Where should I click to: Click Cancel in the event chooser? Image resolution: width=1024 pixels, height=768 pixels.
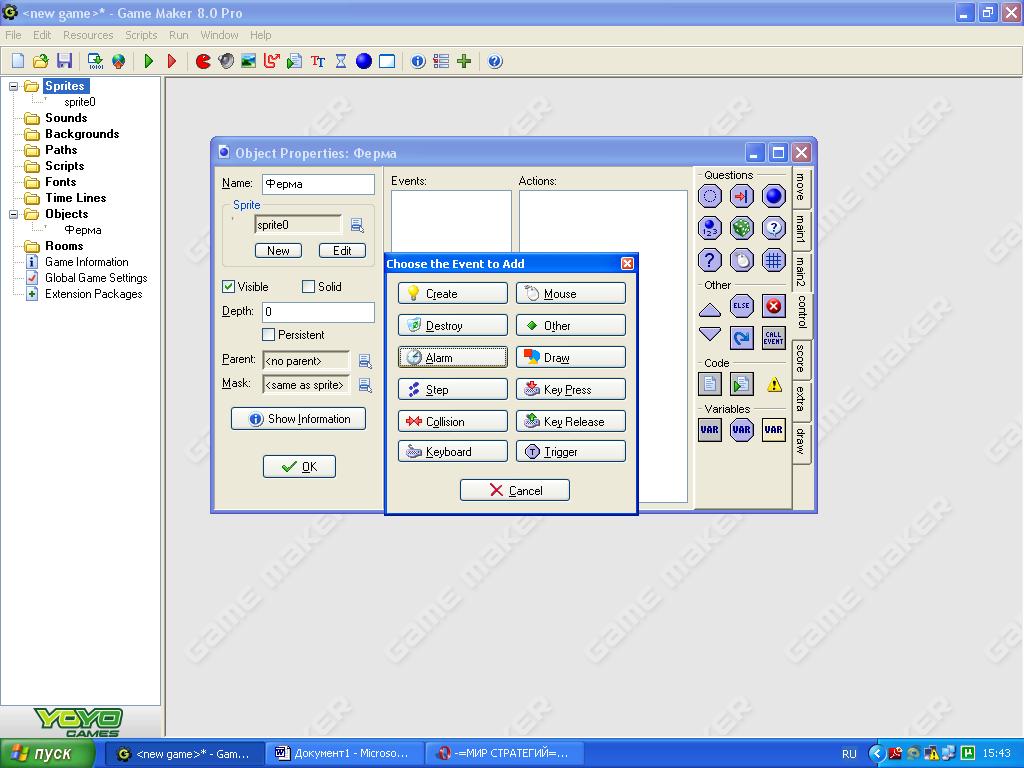pos(515,490)
